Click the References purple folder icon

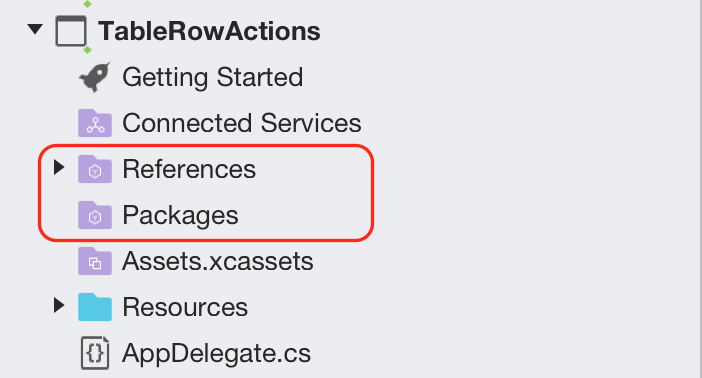point(95,169)
